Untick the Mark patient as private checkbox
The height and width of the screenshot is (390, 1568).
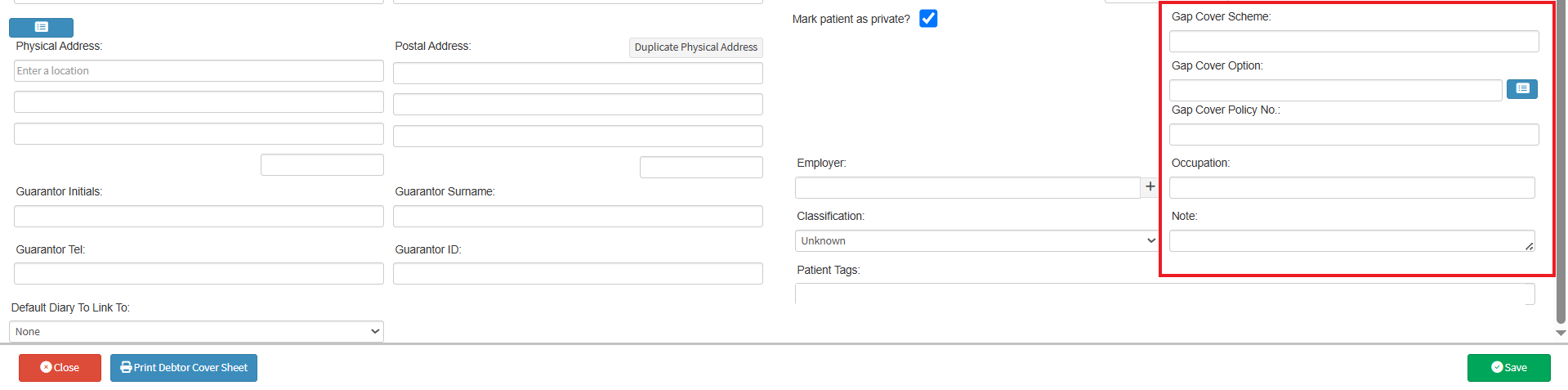(927, 19)
